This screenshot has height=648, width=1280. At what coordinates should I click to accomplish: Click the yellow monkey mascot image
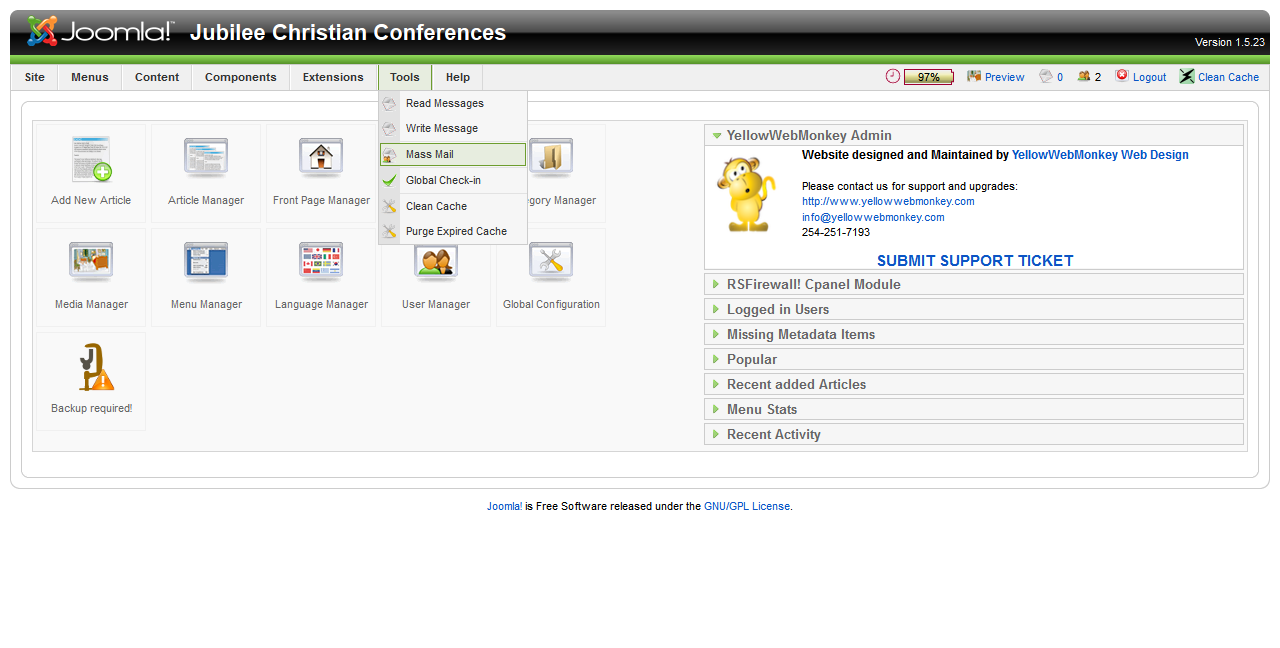746,194
